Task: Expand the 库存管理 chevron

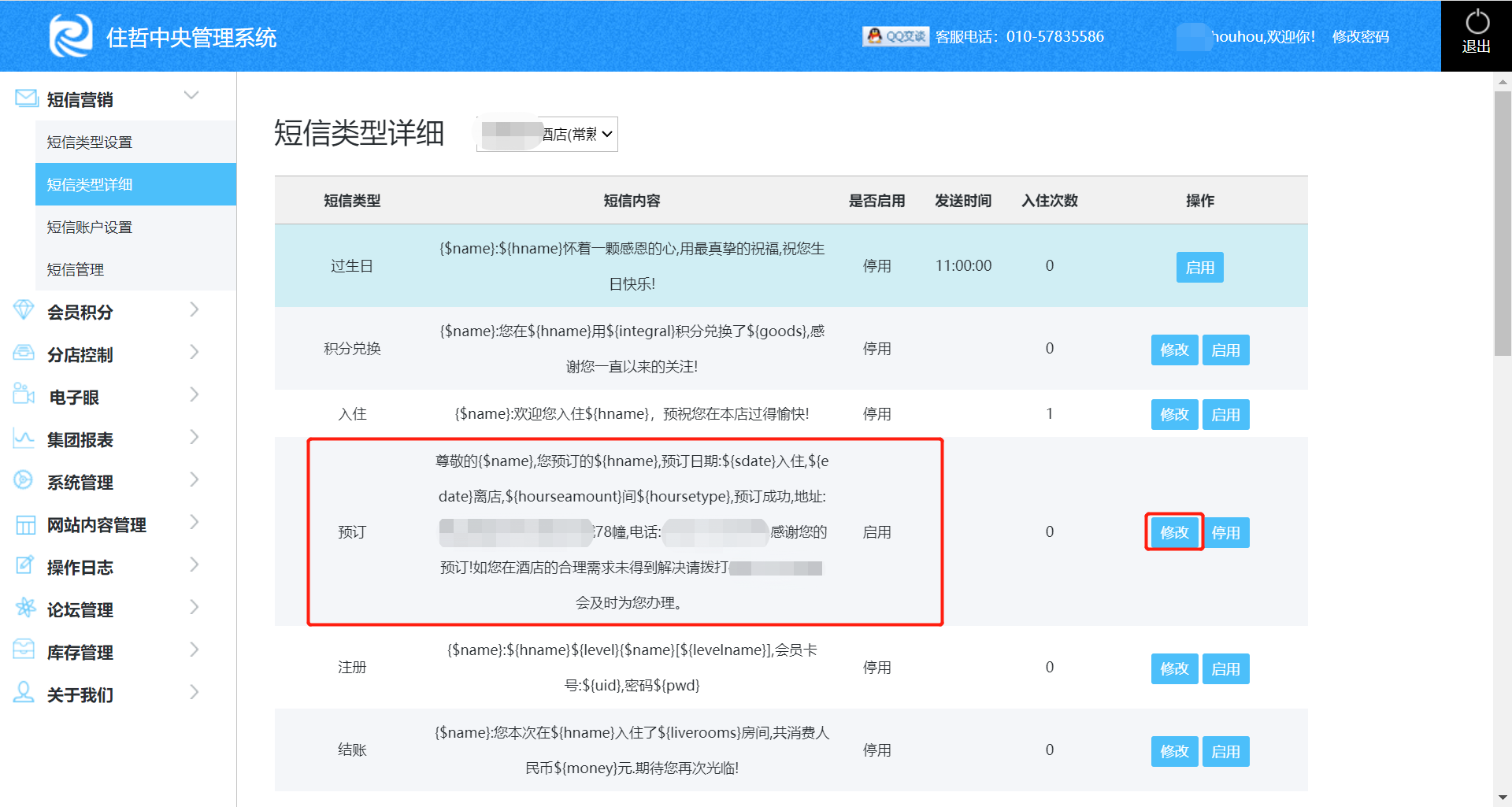Action: pyautogui.click(x=195, y=650)
